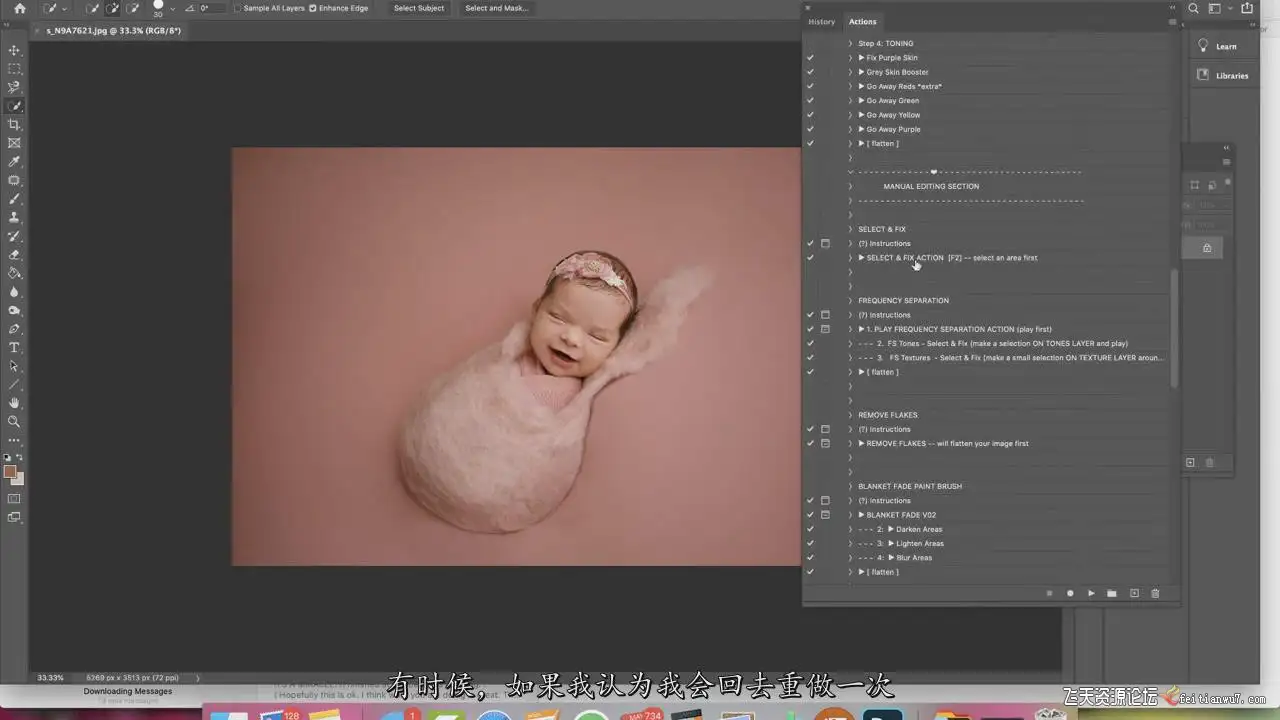The width and height of the screenshot is (1280, 720).
Task: Toggle checkmark for Fix Purple Skin action
Action: point(810,58)
